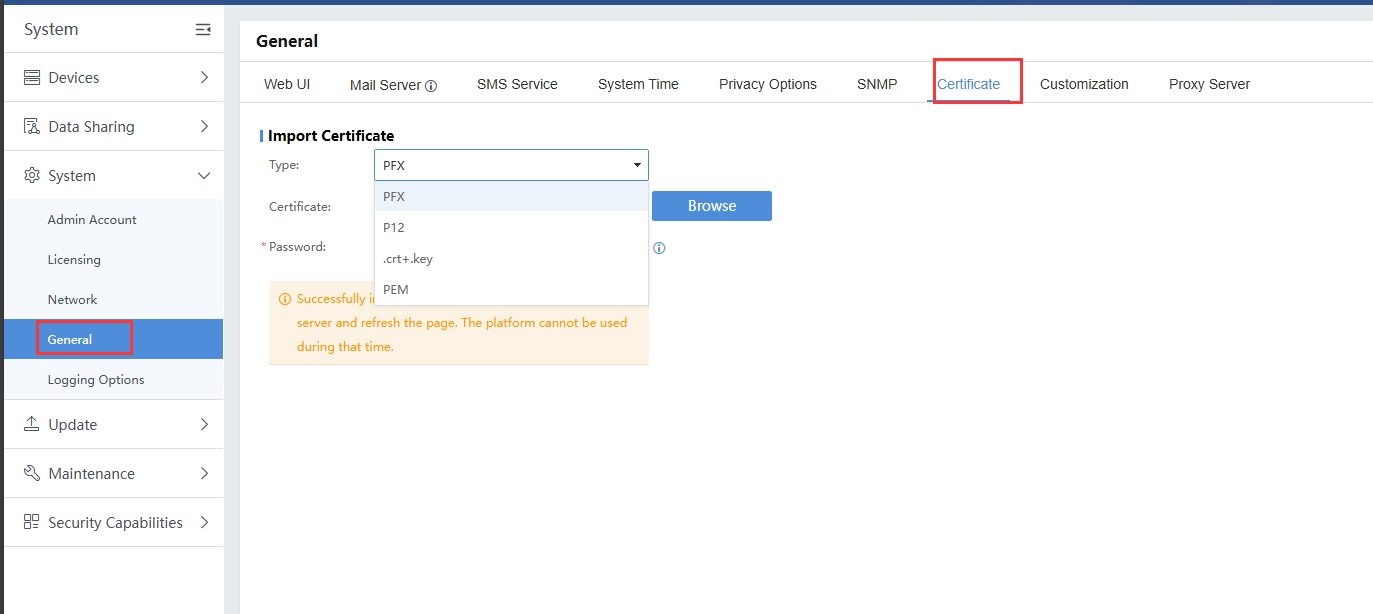Click the System gear icon

click(x=32, y=176)
